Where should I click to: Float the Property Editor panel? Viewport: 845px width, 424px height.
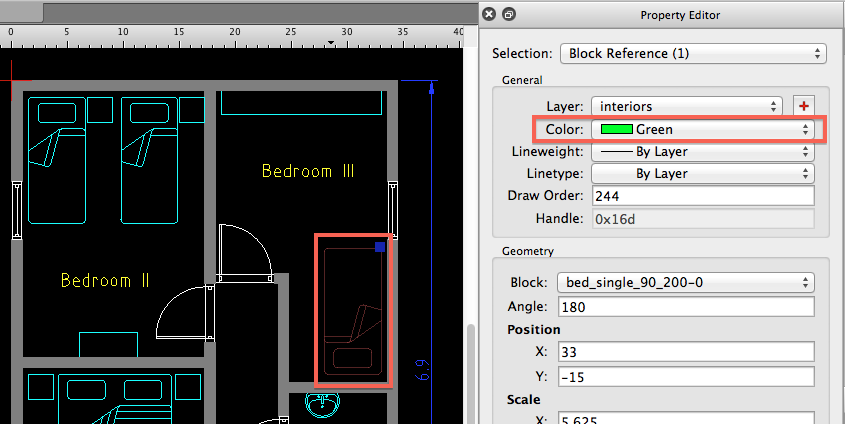508,15
